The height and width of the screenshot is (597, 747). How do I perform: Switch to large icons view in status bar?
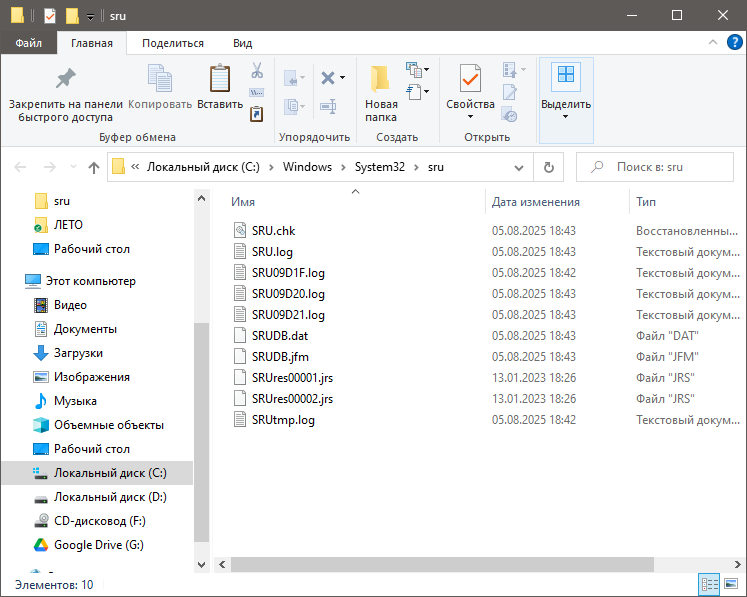tap(731, 584)
